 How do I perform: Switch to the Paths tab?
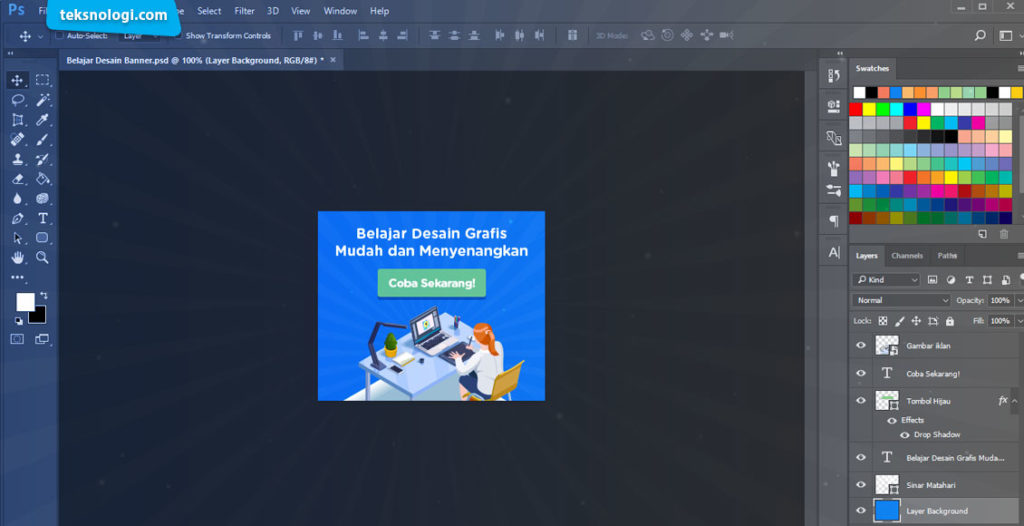[947, 255]
